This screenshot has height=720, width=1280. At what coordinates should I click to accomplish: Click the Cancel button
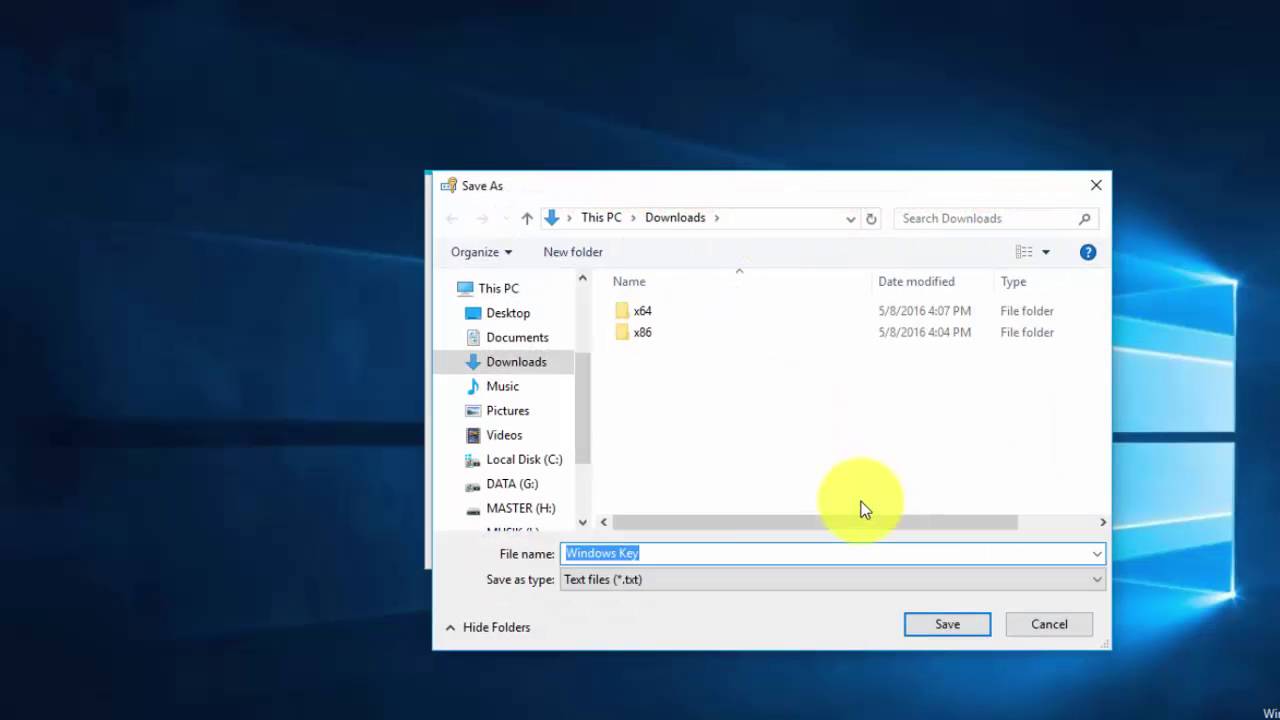point(1049,624)
